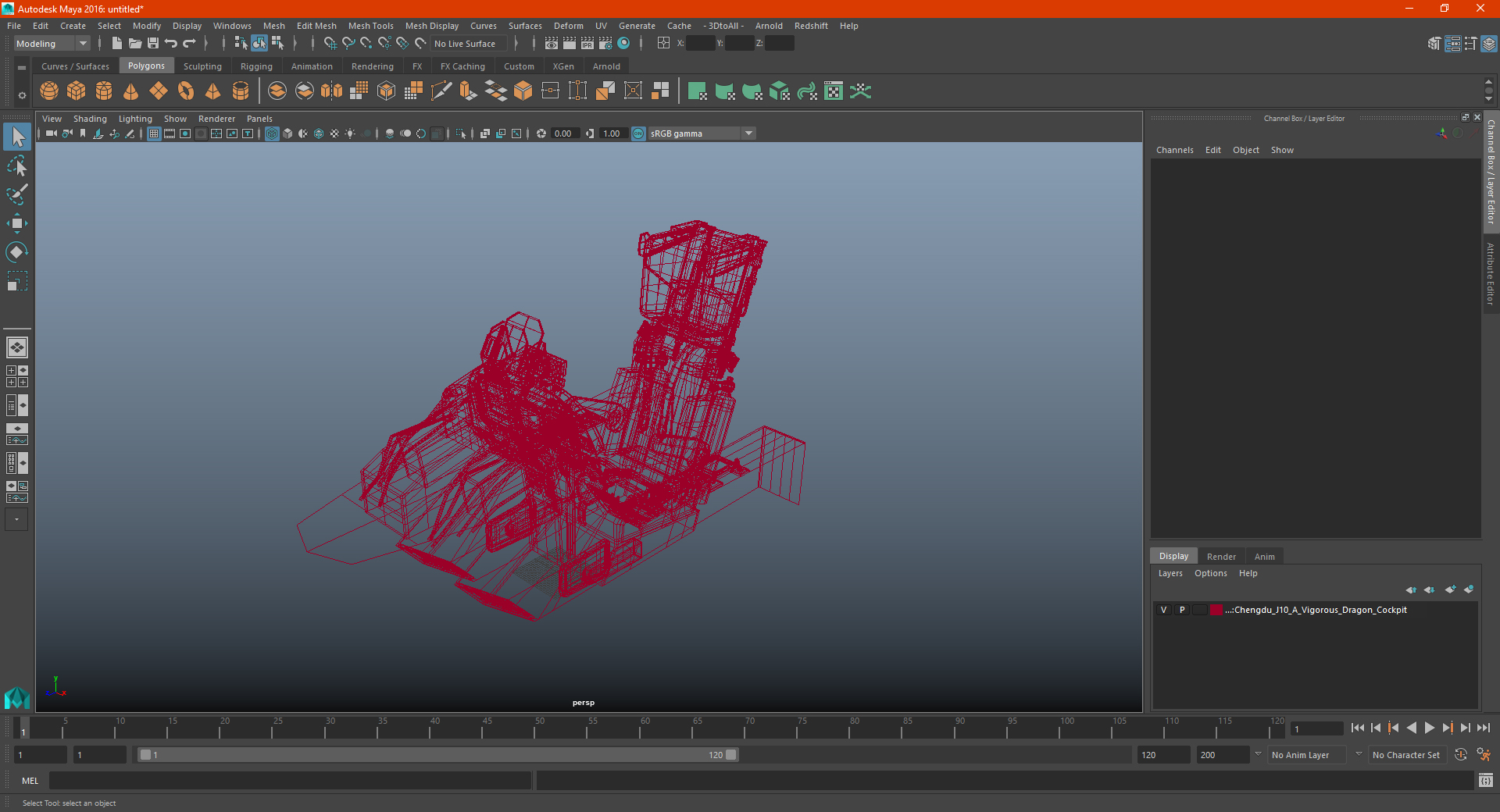This screenshot has width=1500, height=812.
Task: Click the Open scene folder icon
Action: click(x=135, y=44)
